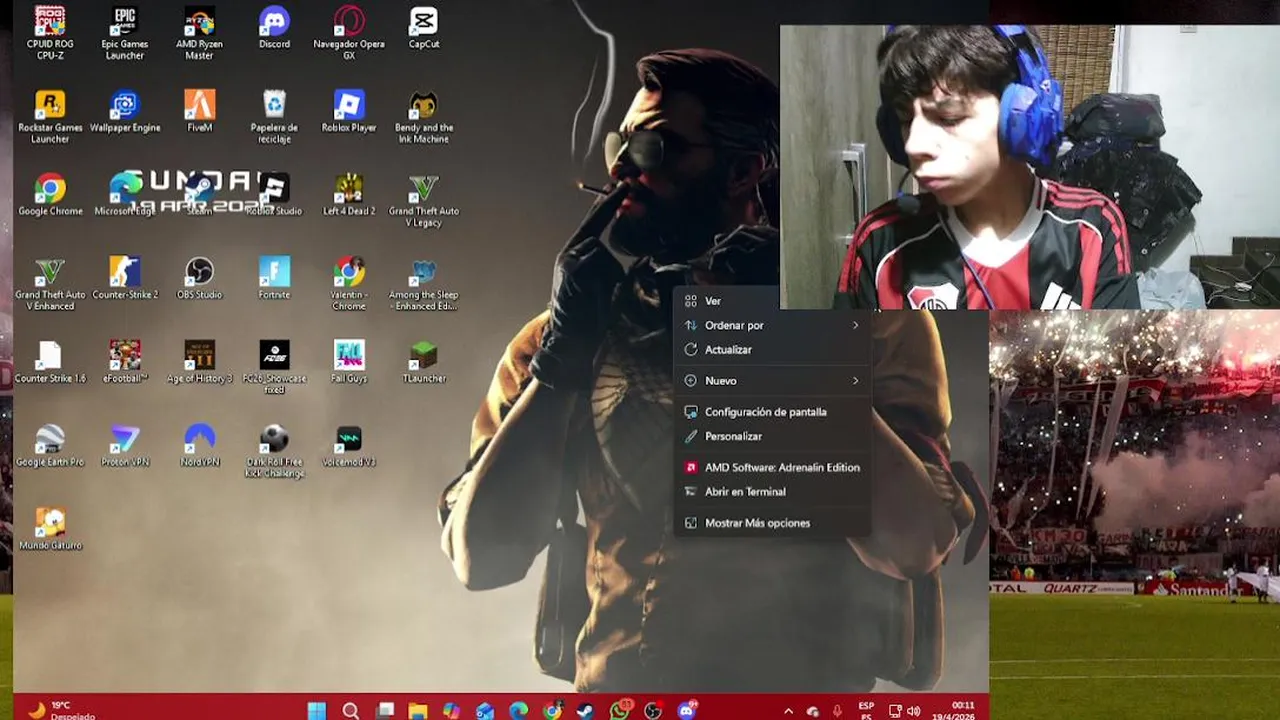
Task: Select the Roblox Player desktop icon
Action: coord(349,112)
